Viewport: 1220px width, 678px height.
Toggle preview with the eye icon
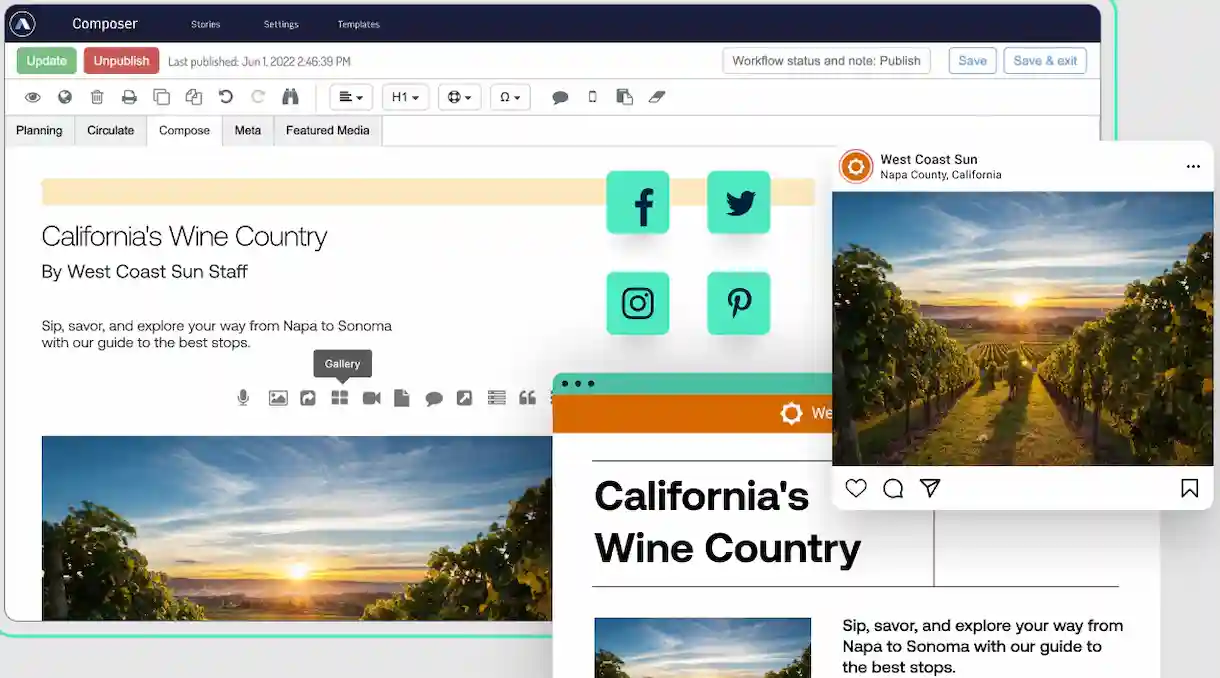pos(33,97)
